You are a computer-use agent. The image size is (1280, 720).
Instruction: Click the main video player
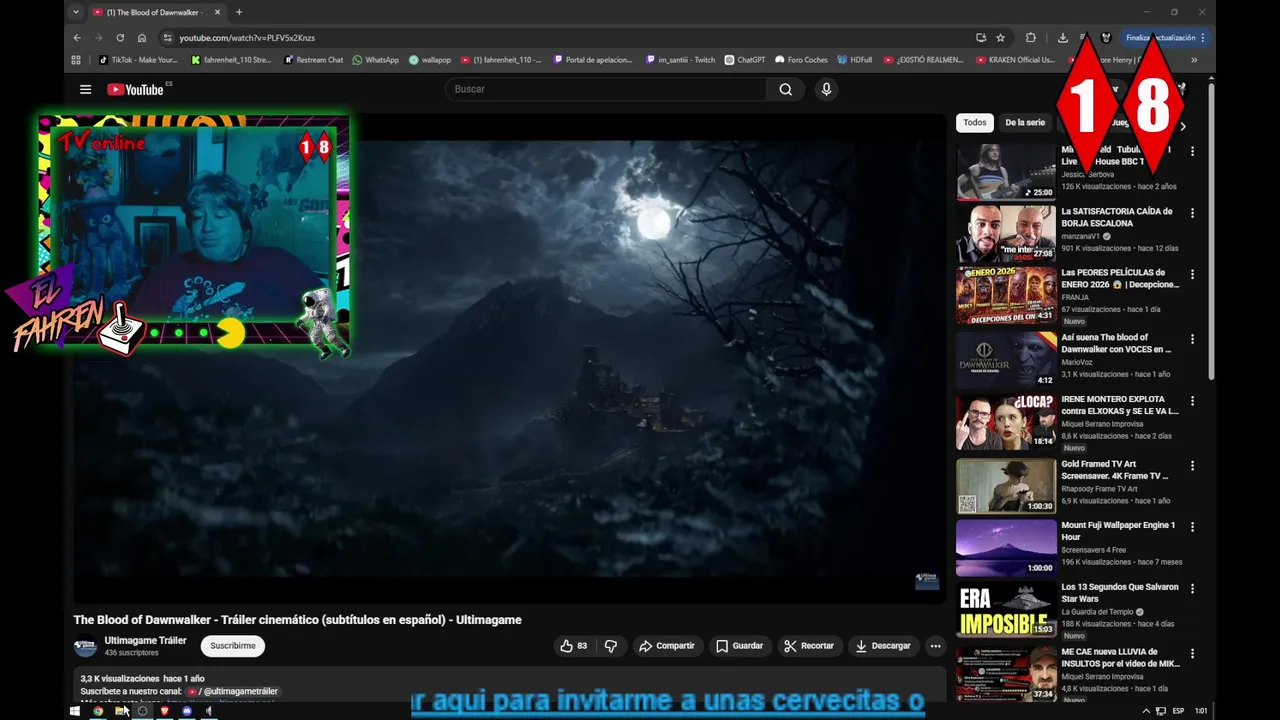click(x=509, y=358)
